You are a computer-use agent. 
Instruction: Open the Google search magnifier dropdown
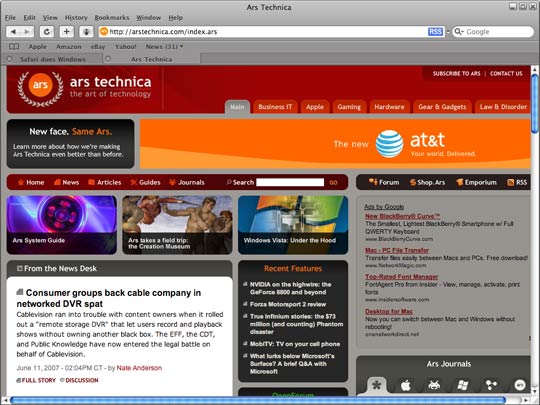point(459,32)
